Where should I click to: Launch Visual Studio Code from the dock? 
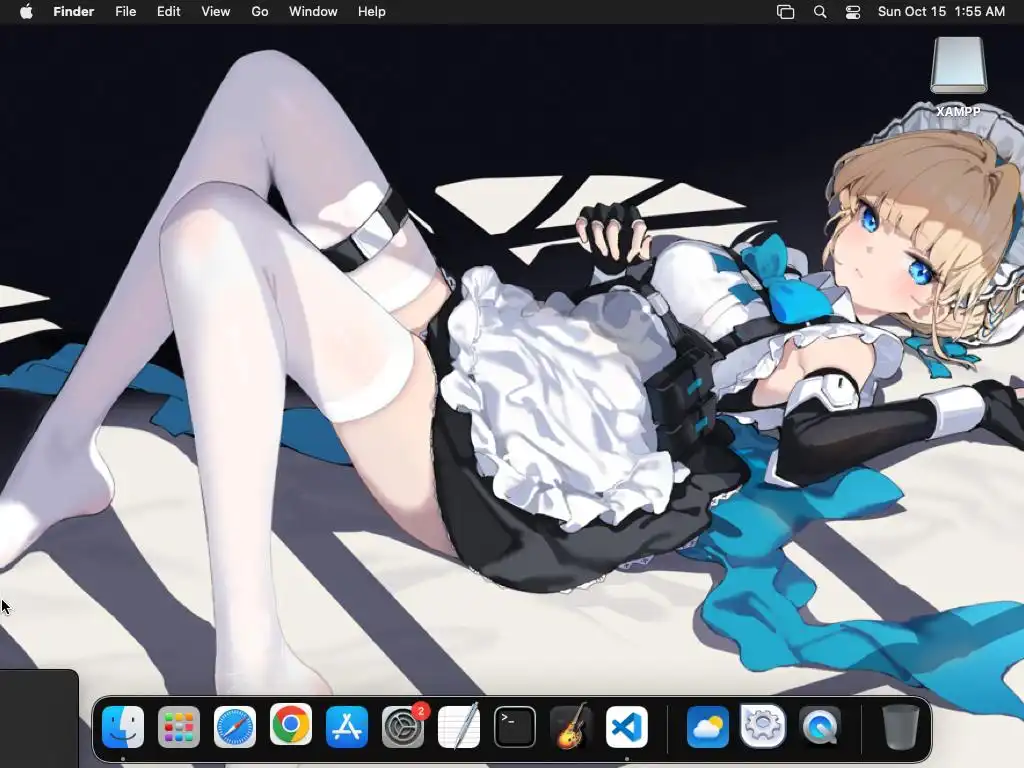point(627,726)
